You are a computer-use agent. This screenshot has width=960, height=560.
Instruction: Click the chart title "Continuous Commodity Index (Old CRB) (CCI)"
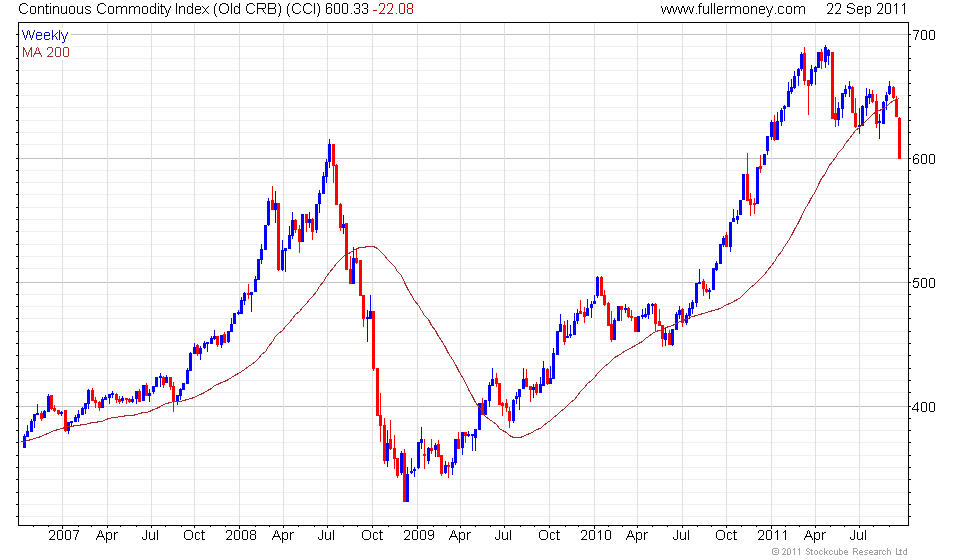coord(170,9)
